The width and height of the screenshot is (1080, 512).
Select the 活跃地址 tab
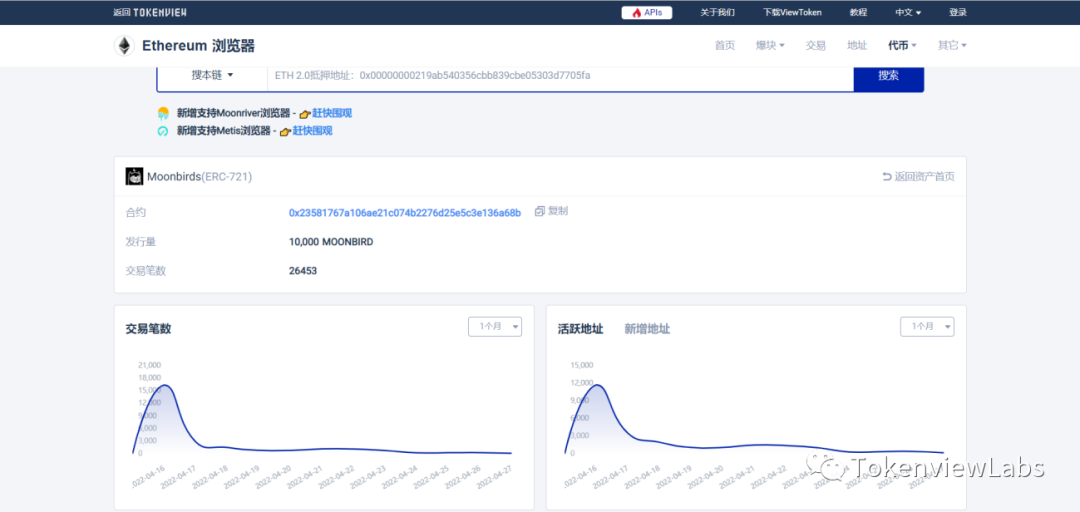tap(581, 329)
